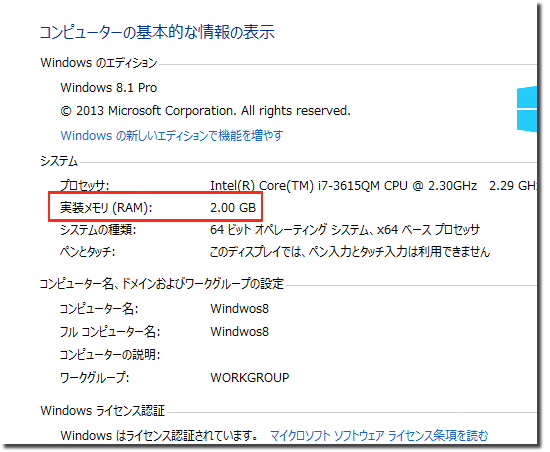Select the 64 ビット operating system value

[345, 230]
